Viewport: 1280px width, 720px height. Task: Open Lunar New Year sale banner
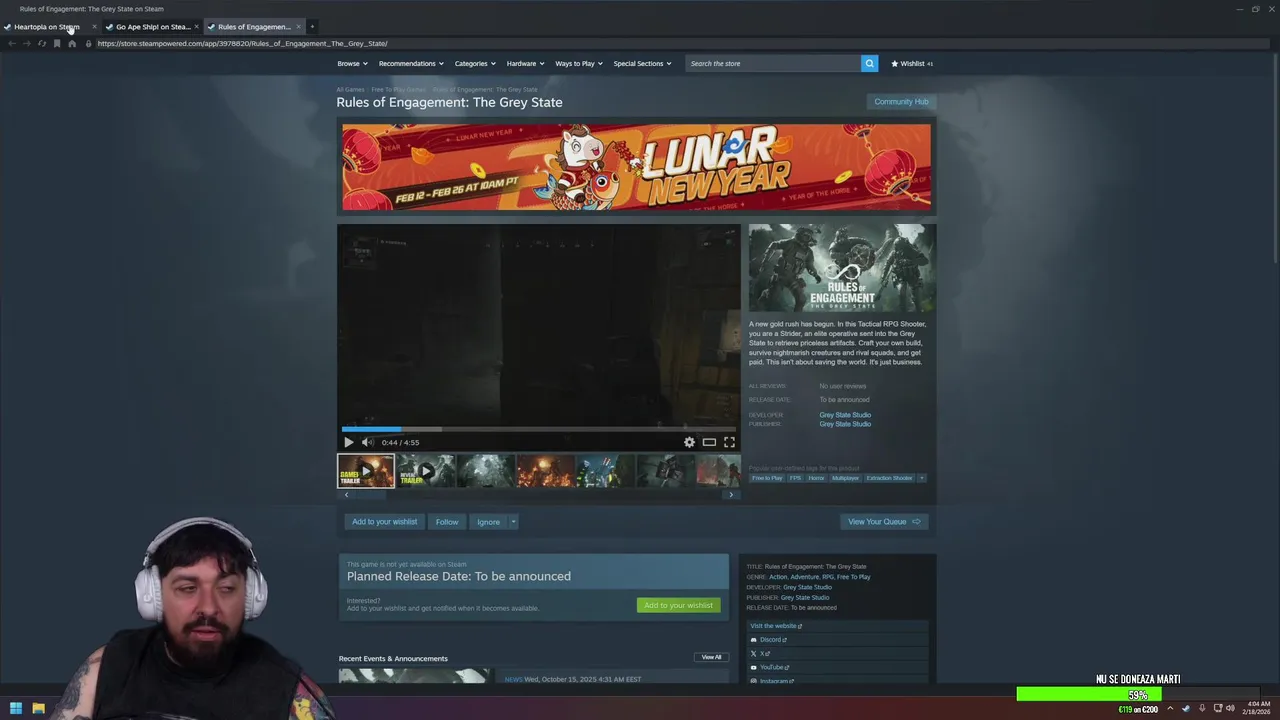636,167
